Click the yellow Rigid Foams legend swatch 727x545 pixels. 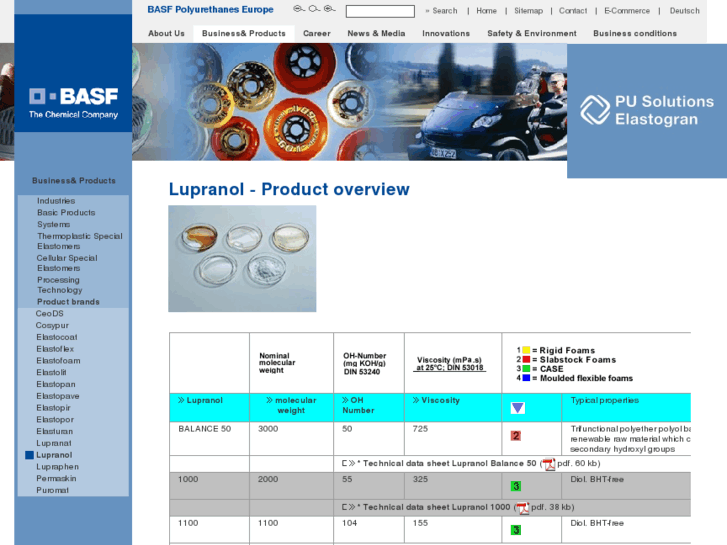pyautogui.click(x=526, y=350)
